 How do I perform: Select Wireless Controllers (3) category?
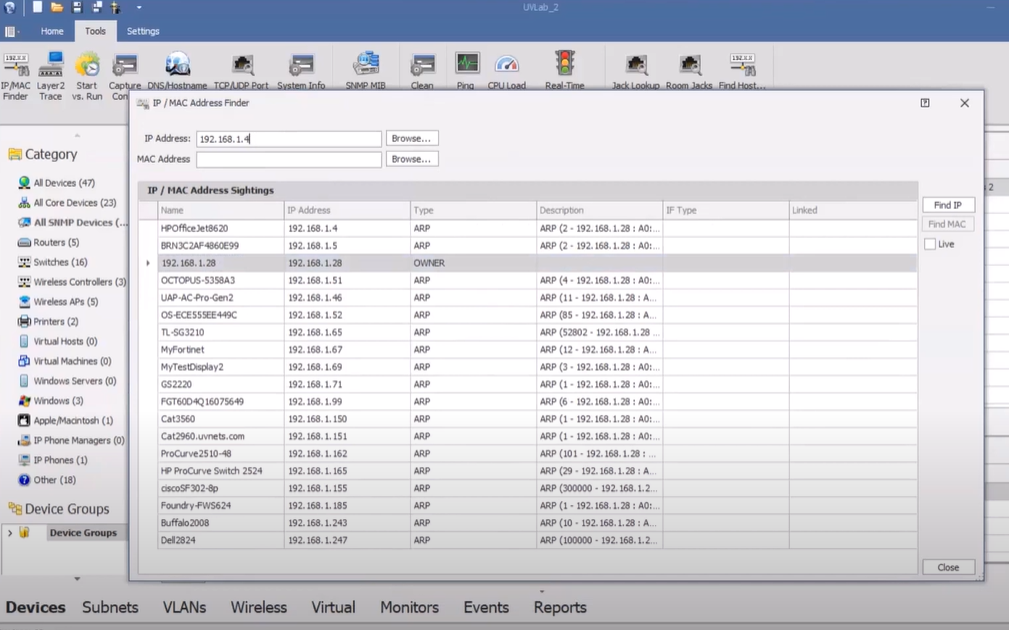[72, 282]
